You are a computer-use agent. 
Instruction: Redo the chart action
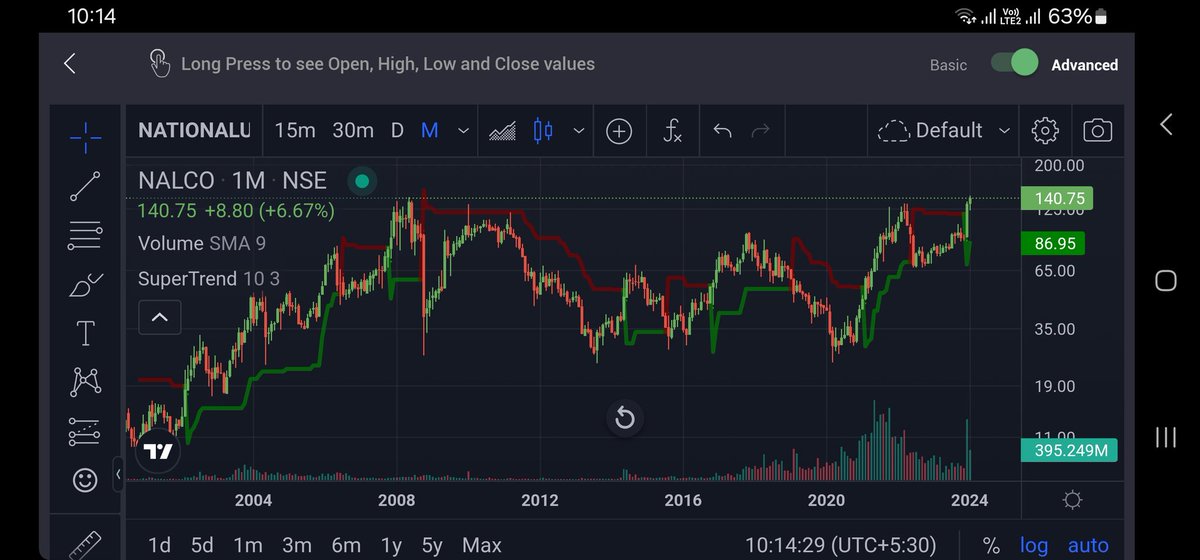(760, 131)
